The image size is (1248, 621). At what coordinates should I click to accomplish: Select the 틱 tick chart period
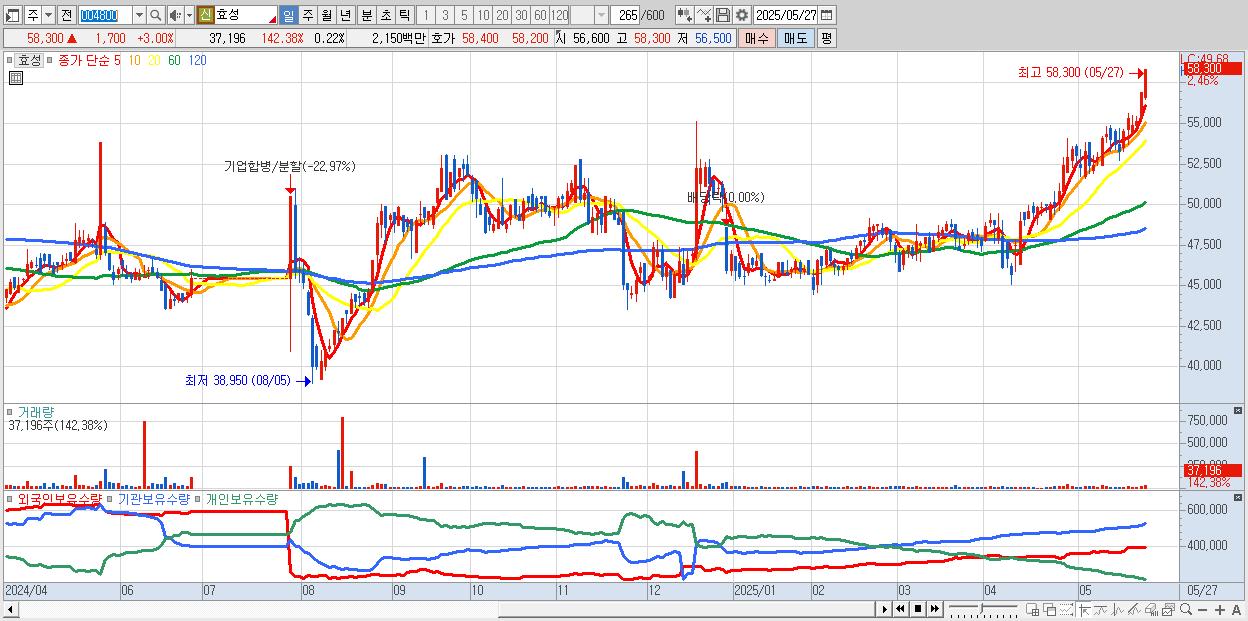point(403,15)
